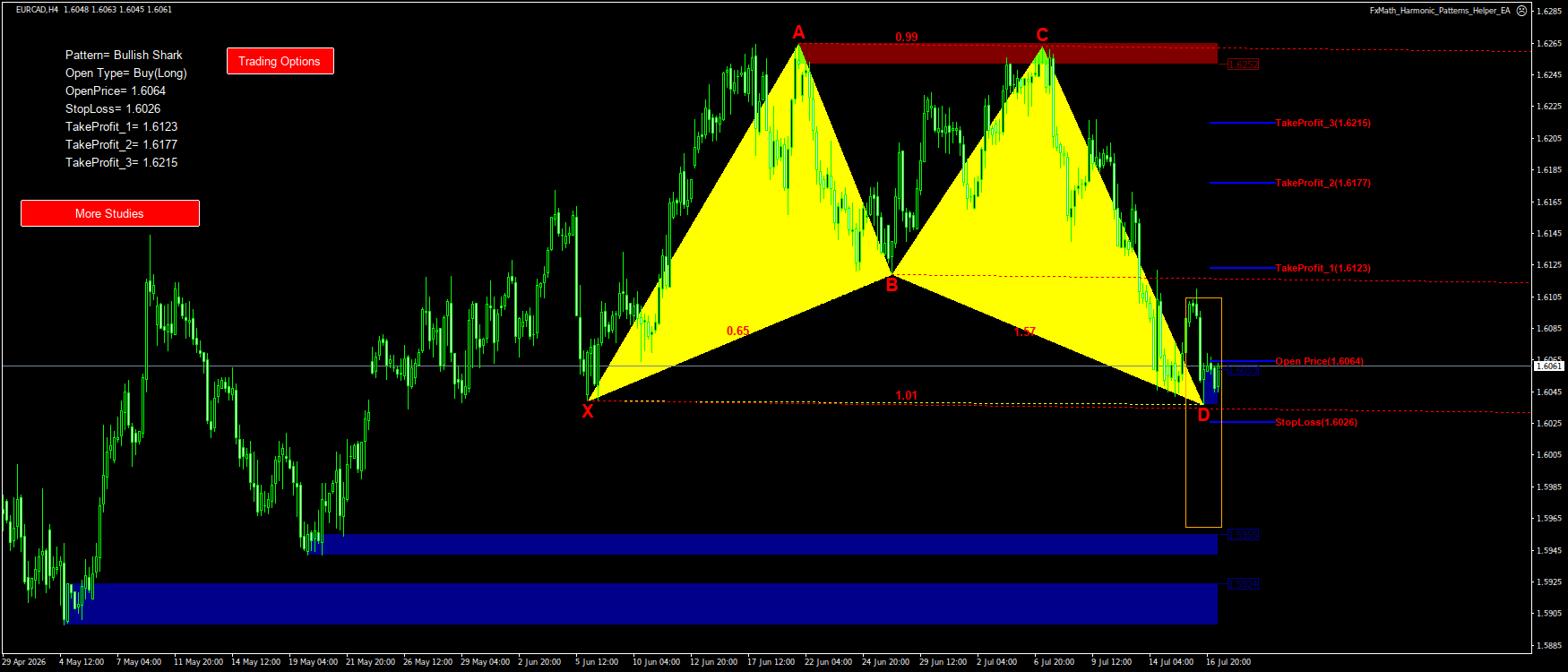Open the Trading Options button
Image resolution: width=1568 pixels, height=672 pixels.
point(280,61)
